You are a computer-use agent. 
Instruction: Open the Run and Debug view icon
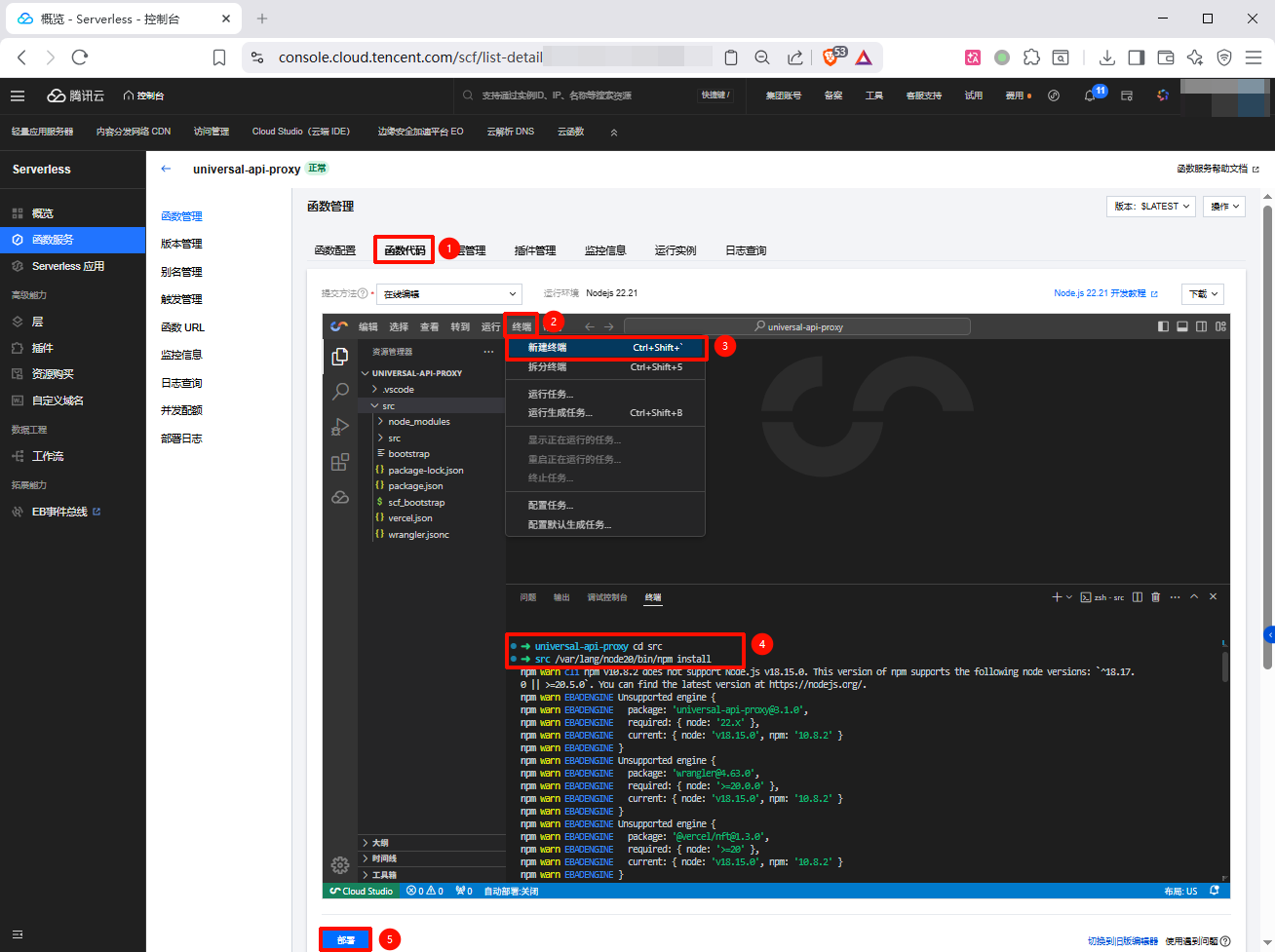pos(339,427)
